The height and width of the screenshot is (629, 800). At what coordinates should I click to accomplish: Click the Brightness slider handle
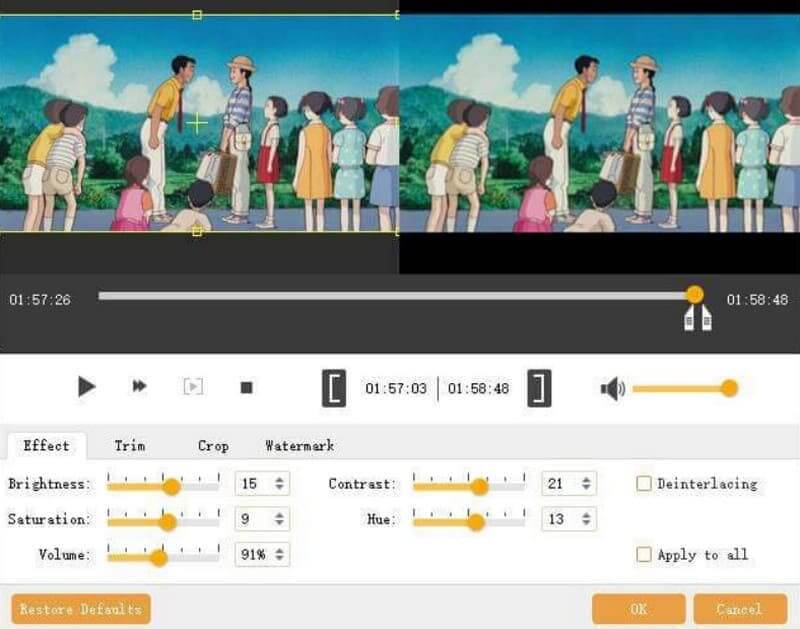172,486
